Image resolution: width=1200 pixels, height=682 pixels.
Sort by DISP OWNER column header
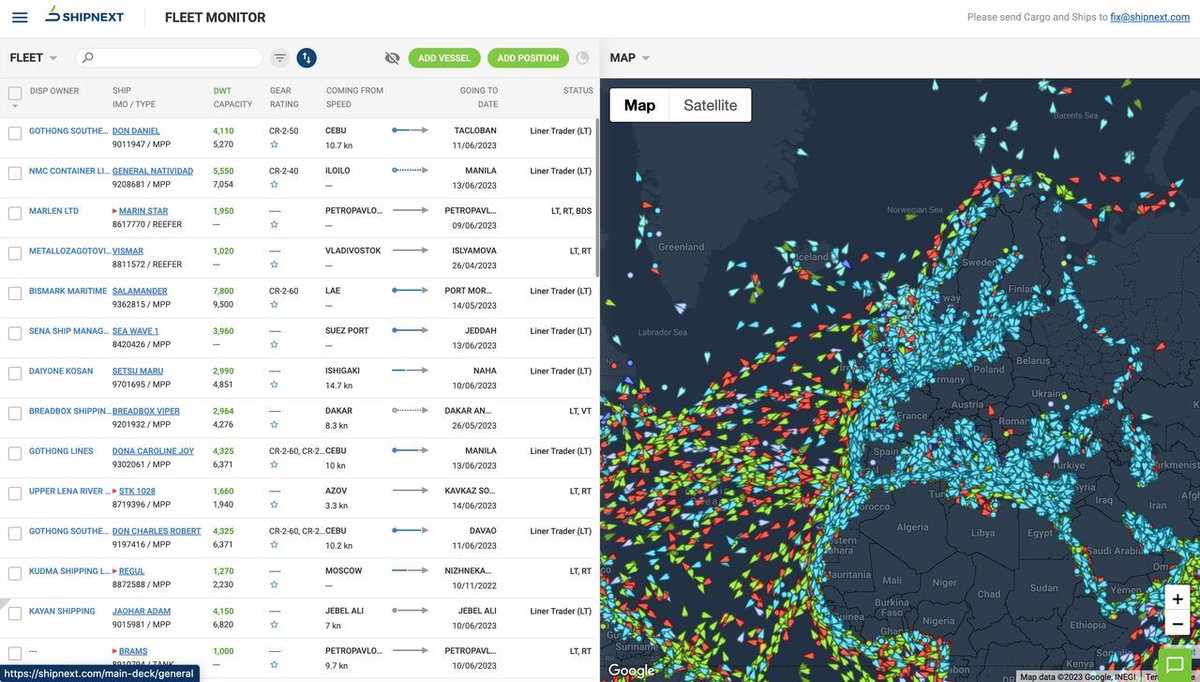[54, 90]
